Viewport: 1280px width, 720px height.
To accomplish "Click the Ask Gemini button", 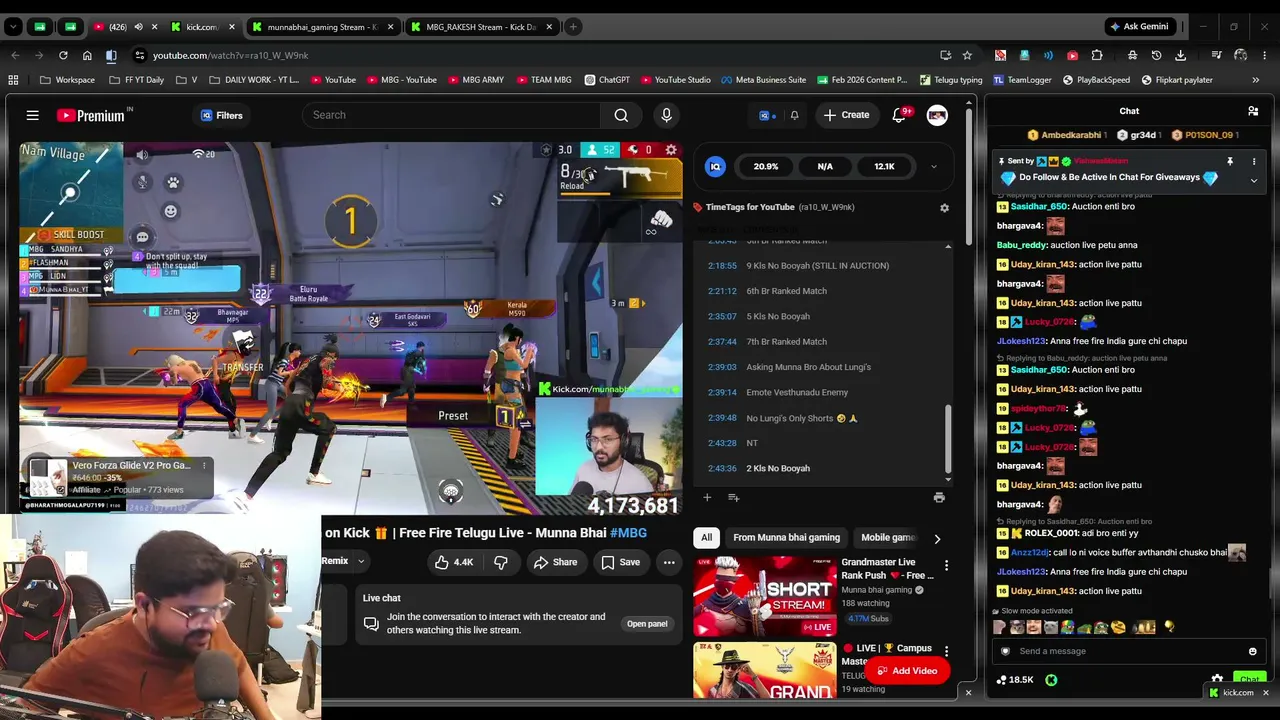I will click(x=1139, y=27).
